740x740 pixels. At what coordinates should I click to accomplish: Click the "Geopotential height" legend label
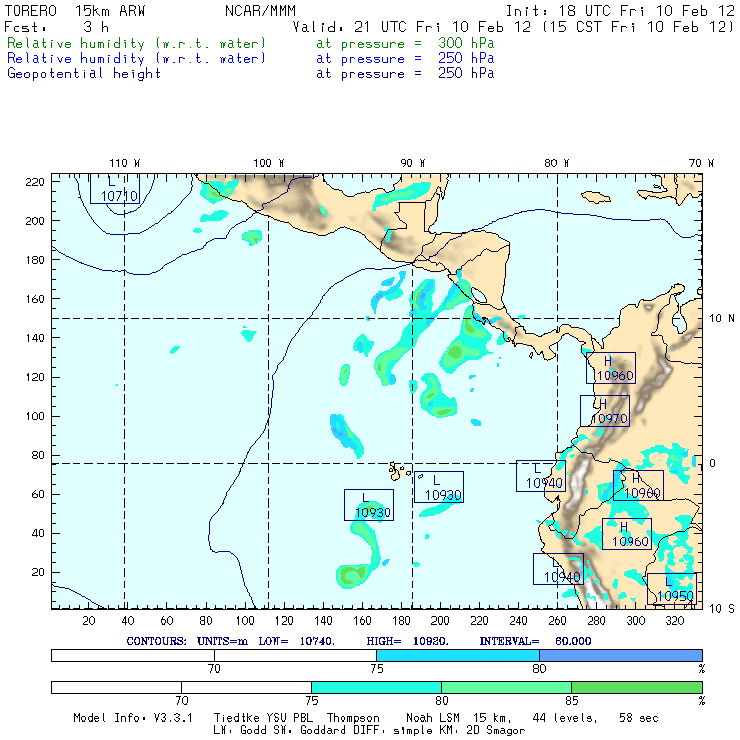(x=84, y=74)
